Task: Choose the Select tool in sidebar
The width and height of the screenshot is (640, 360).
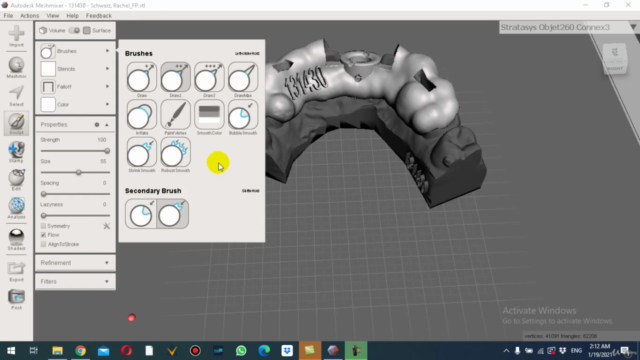Action: pos(16,93)
